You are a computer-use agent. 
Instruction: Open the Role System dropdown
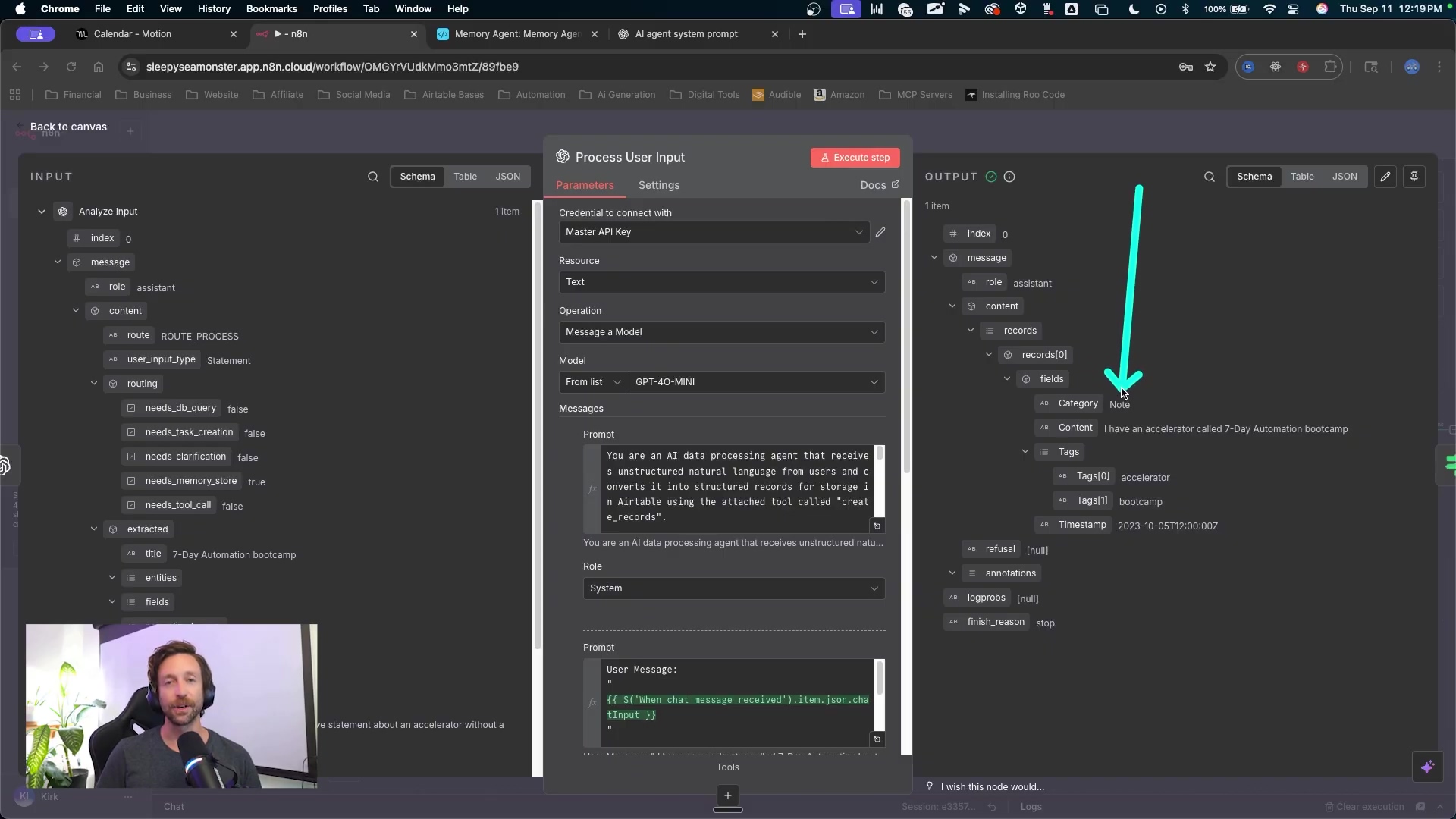click(733, 588)
